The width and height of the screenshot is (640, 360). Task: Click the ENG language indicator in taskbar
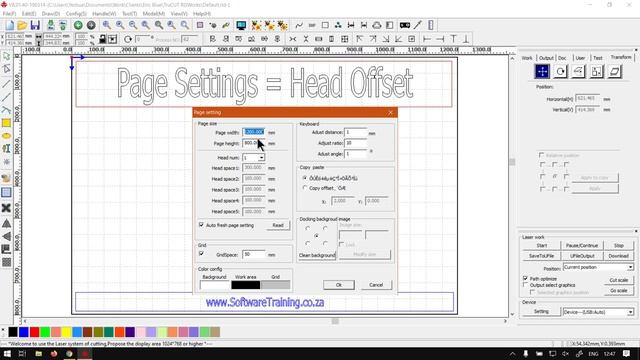tap(593, 353)
